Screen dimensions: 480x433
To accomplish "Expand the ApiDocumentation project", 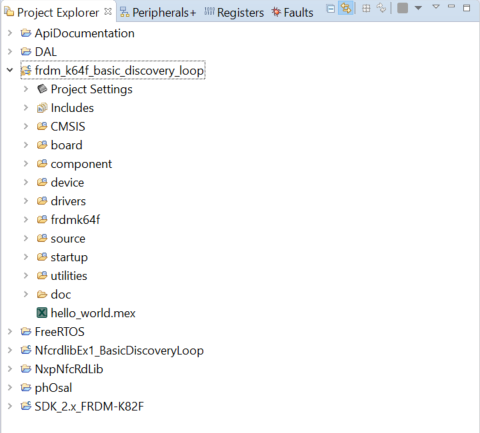I will (10, 33).
